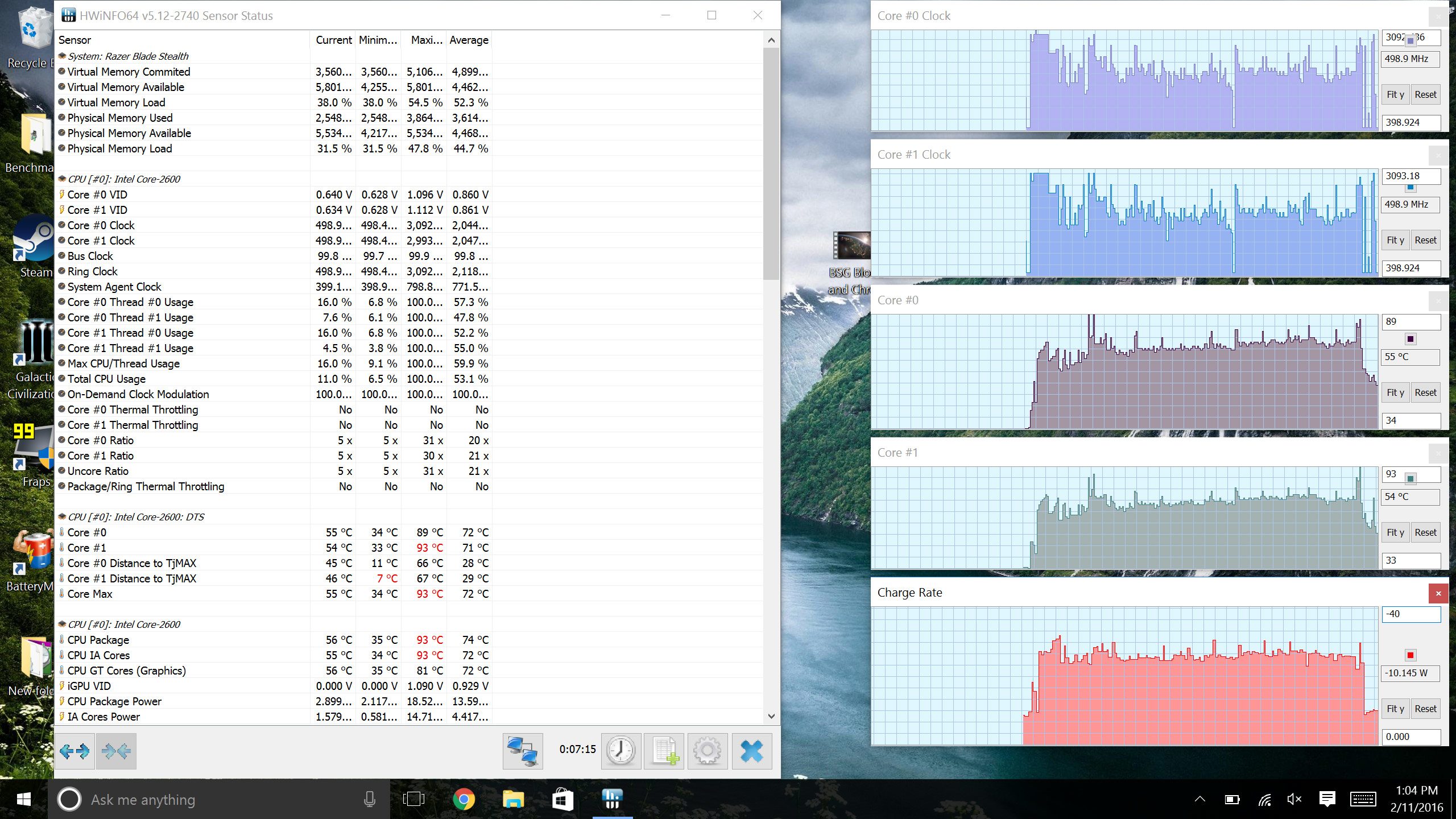The width and height of the screenshot is (1456, 819).
Task: Click Core #0 temperature max field 89
Action: point(1411,322)
